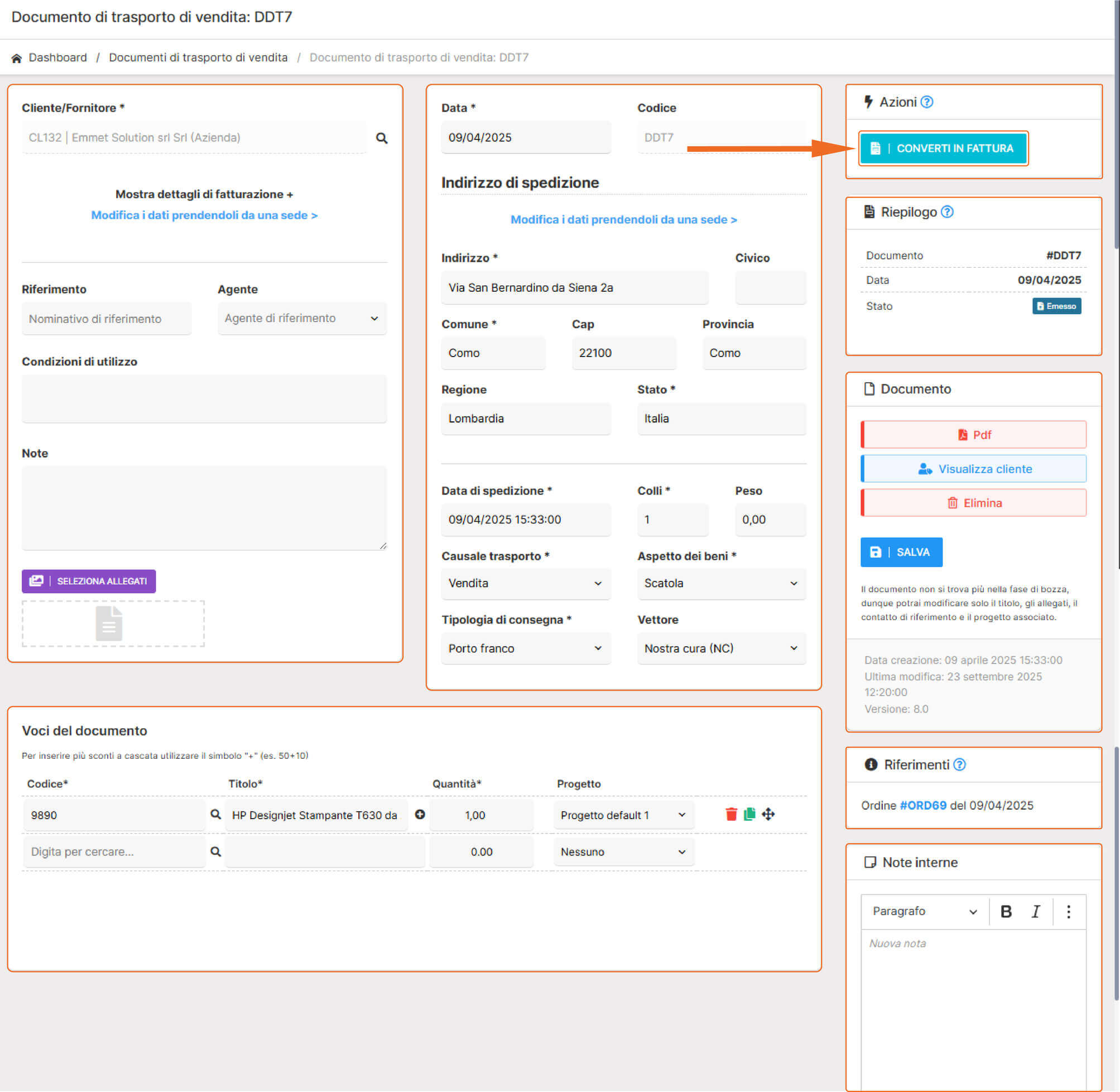The image size is (1120, 1092).
Task: Click the customer search magnifier icon
Action: coord(381,138)
